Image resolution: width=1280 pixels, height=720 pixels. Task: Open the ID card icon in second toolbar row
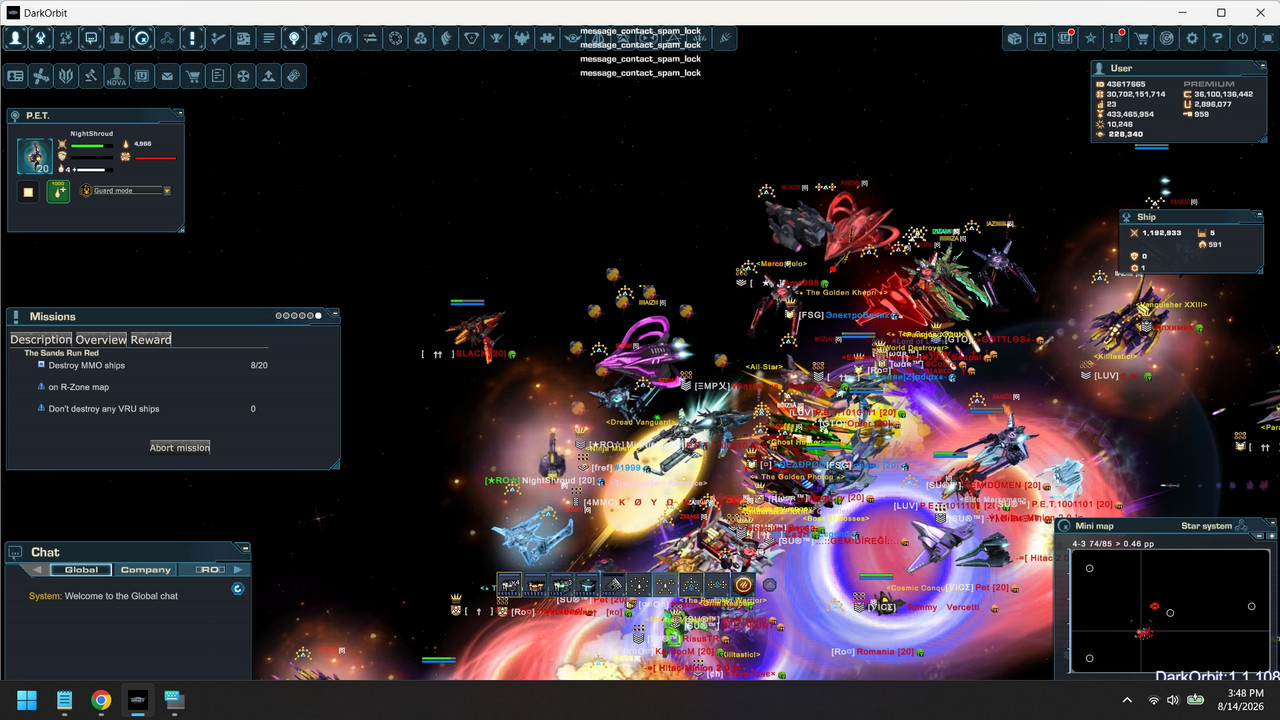[x=16, y=76]
